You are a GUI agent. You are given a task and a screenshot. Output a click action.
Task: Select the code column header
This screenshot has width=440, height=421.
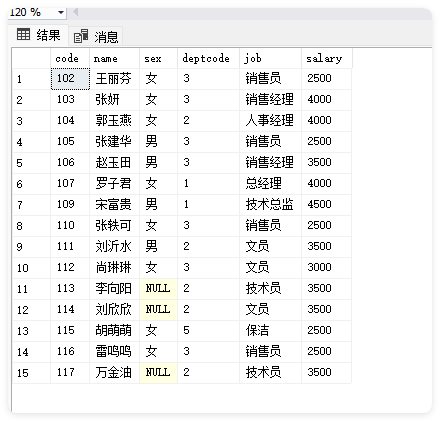pyautogui.click(x=70, y=58)
